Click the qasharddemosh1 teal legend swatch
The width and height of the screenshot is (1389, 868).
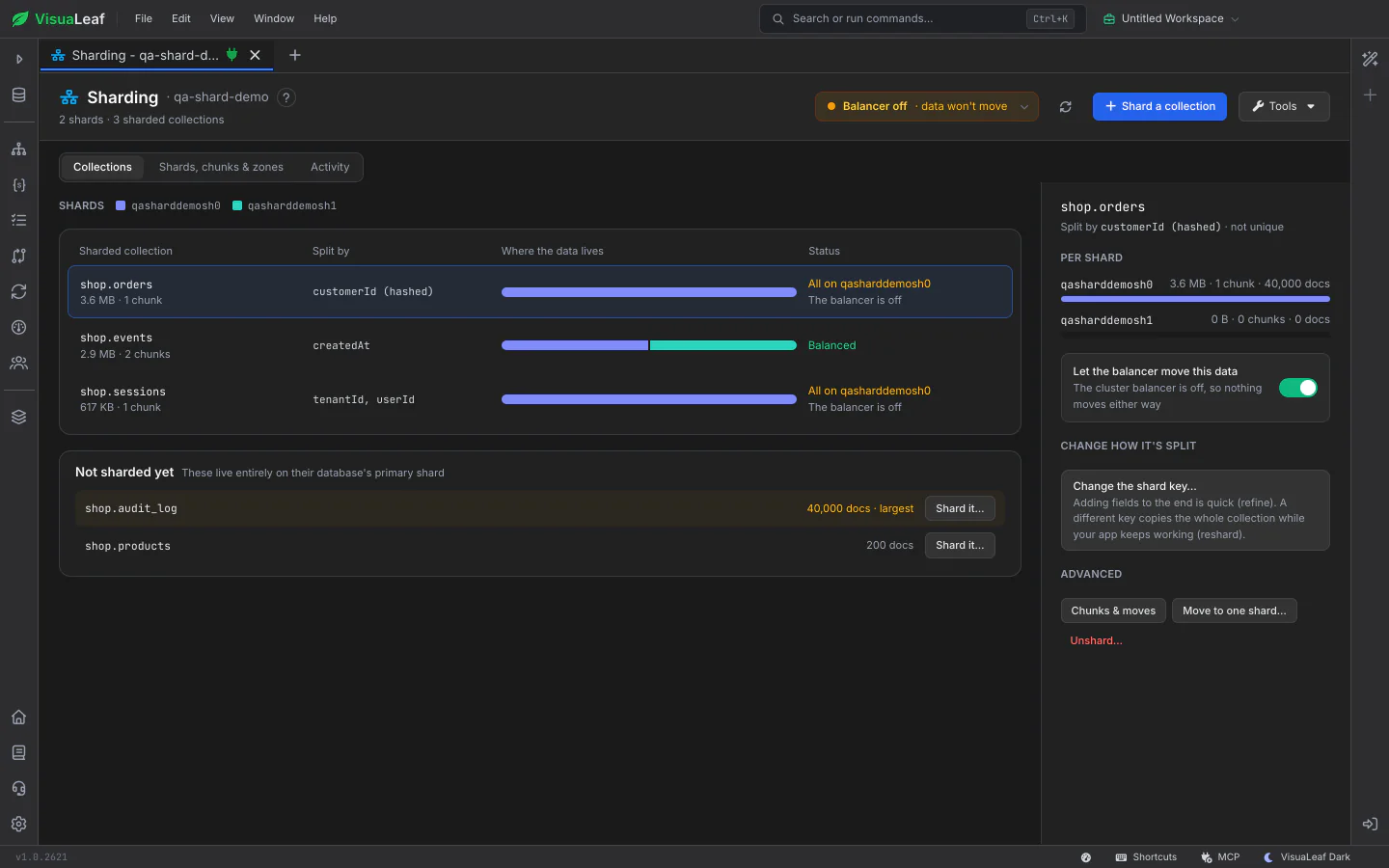(237, 205)
